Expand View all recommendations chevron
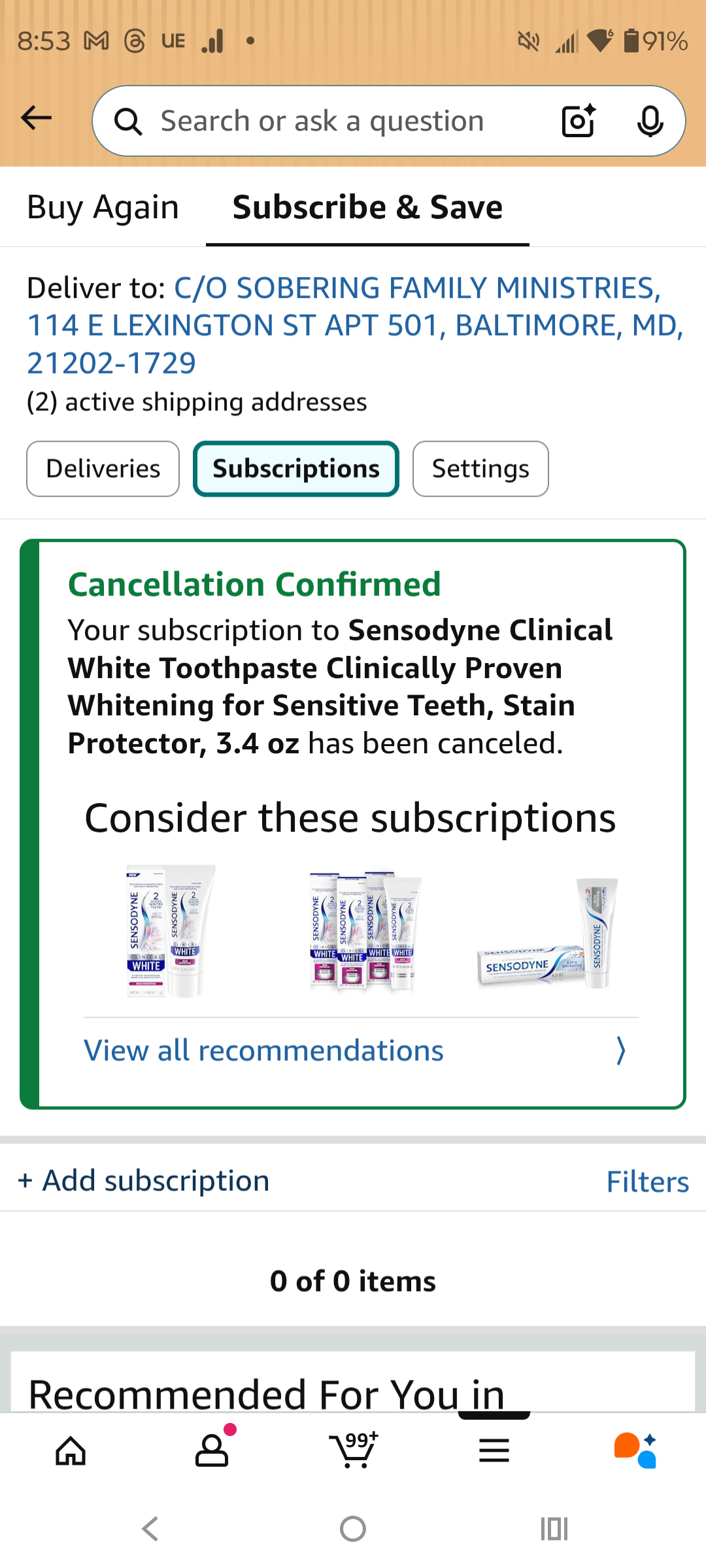The height and width of the screenshot is (1568, 706). click(621, 1051)
